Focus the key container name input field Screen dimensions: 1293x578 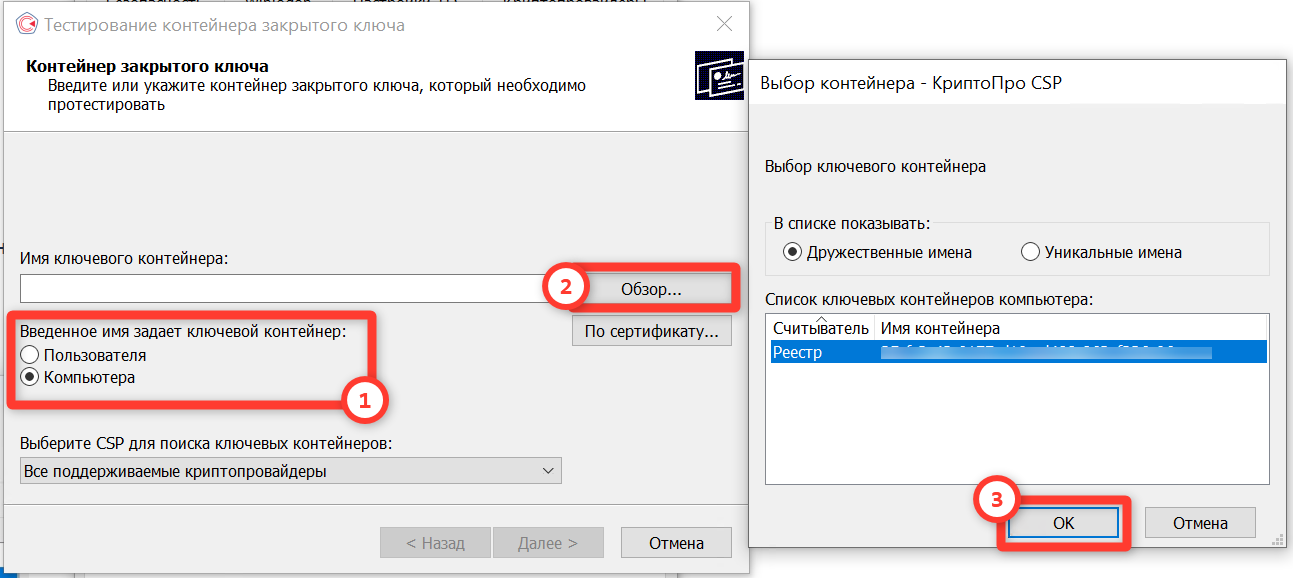coord(292,288)
